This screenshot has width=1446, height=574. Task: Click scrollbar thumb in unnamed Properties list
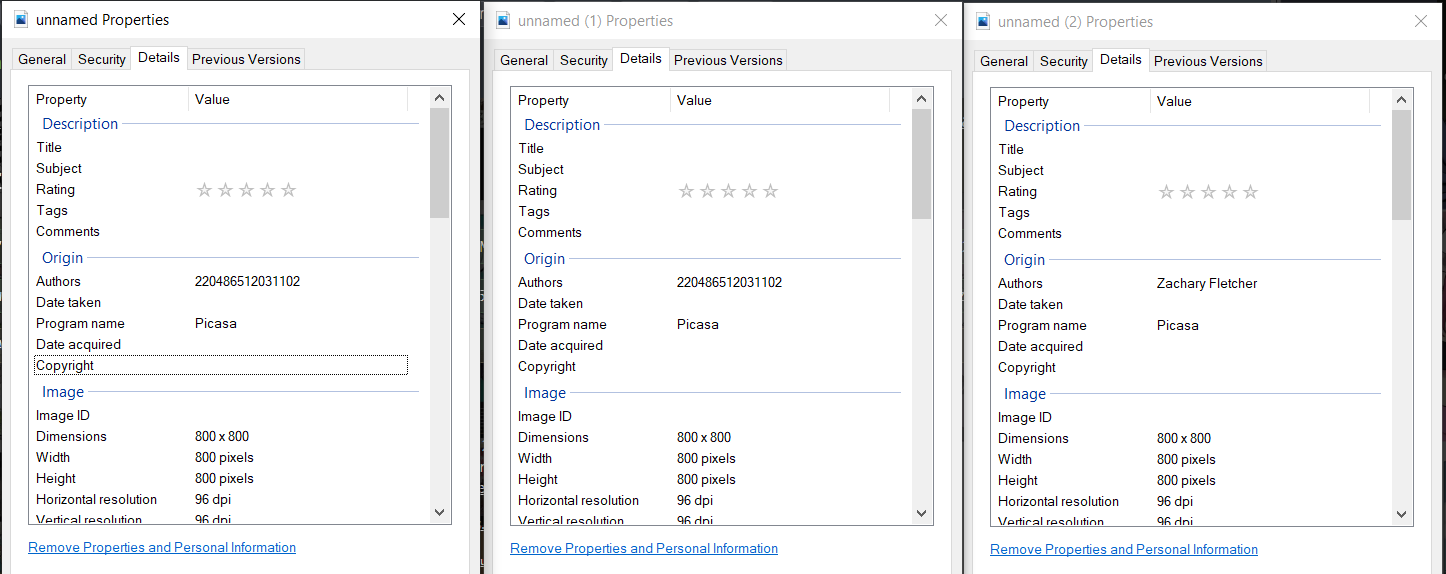[x=440, y=163]
